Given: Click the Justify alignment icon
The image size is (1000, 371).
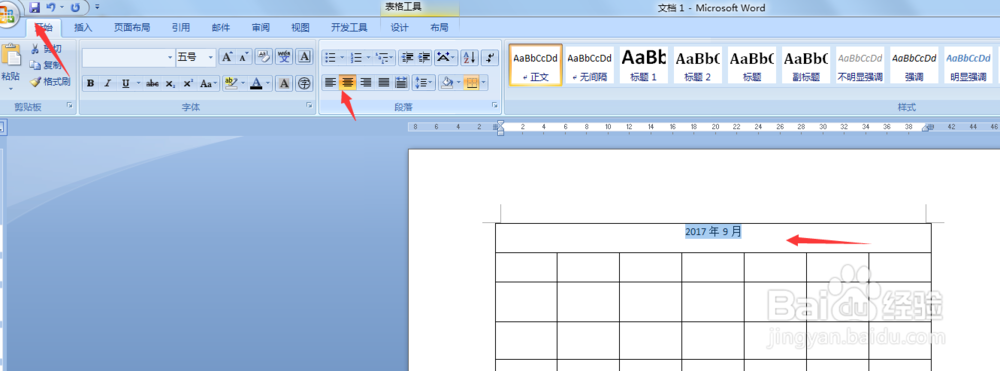Looking at the screenshot, I should pos(383,82).
